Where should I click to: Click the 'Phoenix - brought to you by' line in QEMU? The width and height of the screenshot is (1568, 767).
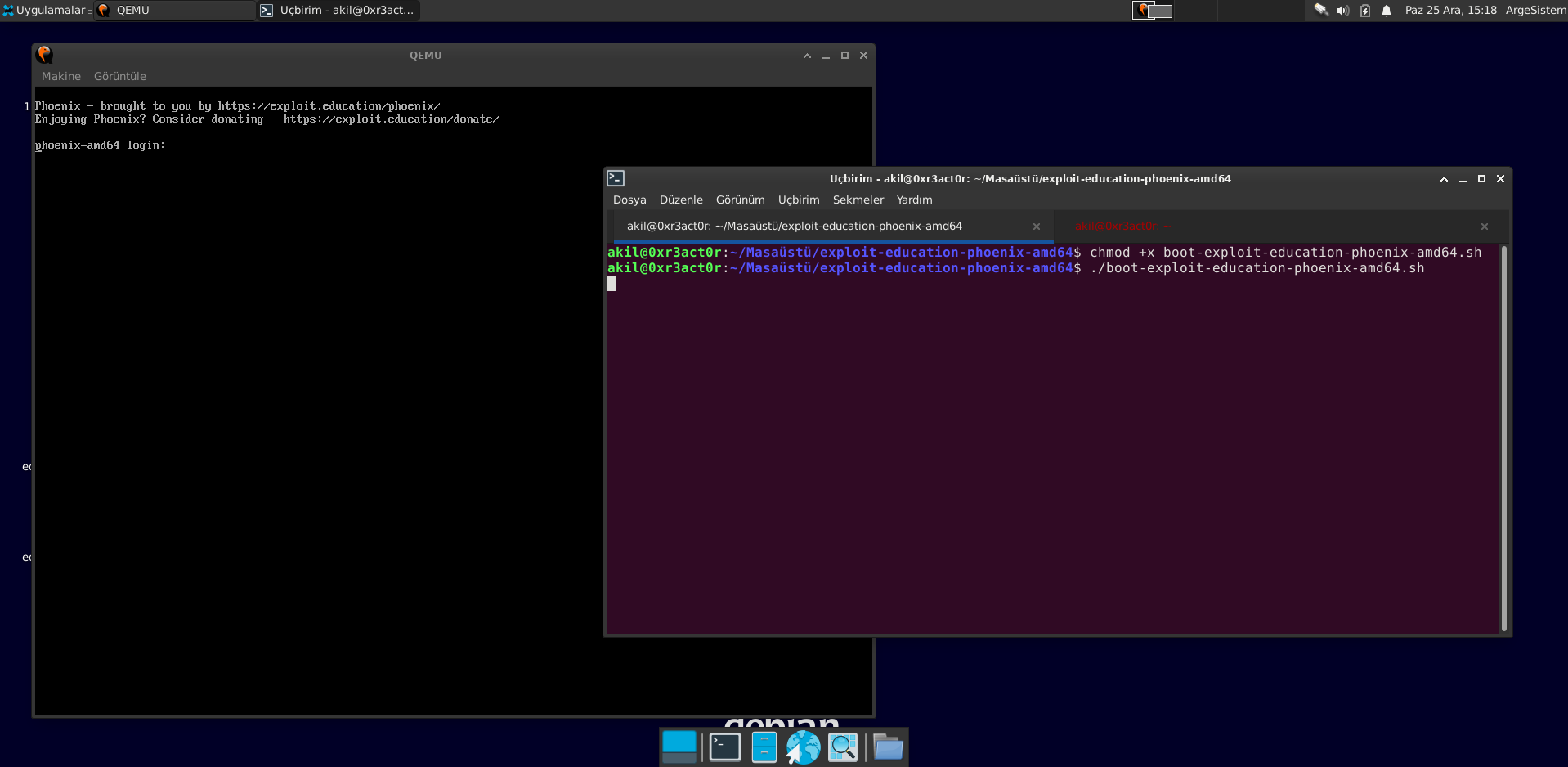pyautogui.click(x=237, y=106)
